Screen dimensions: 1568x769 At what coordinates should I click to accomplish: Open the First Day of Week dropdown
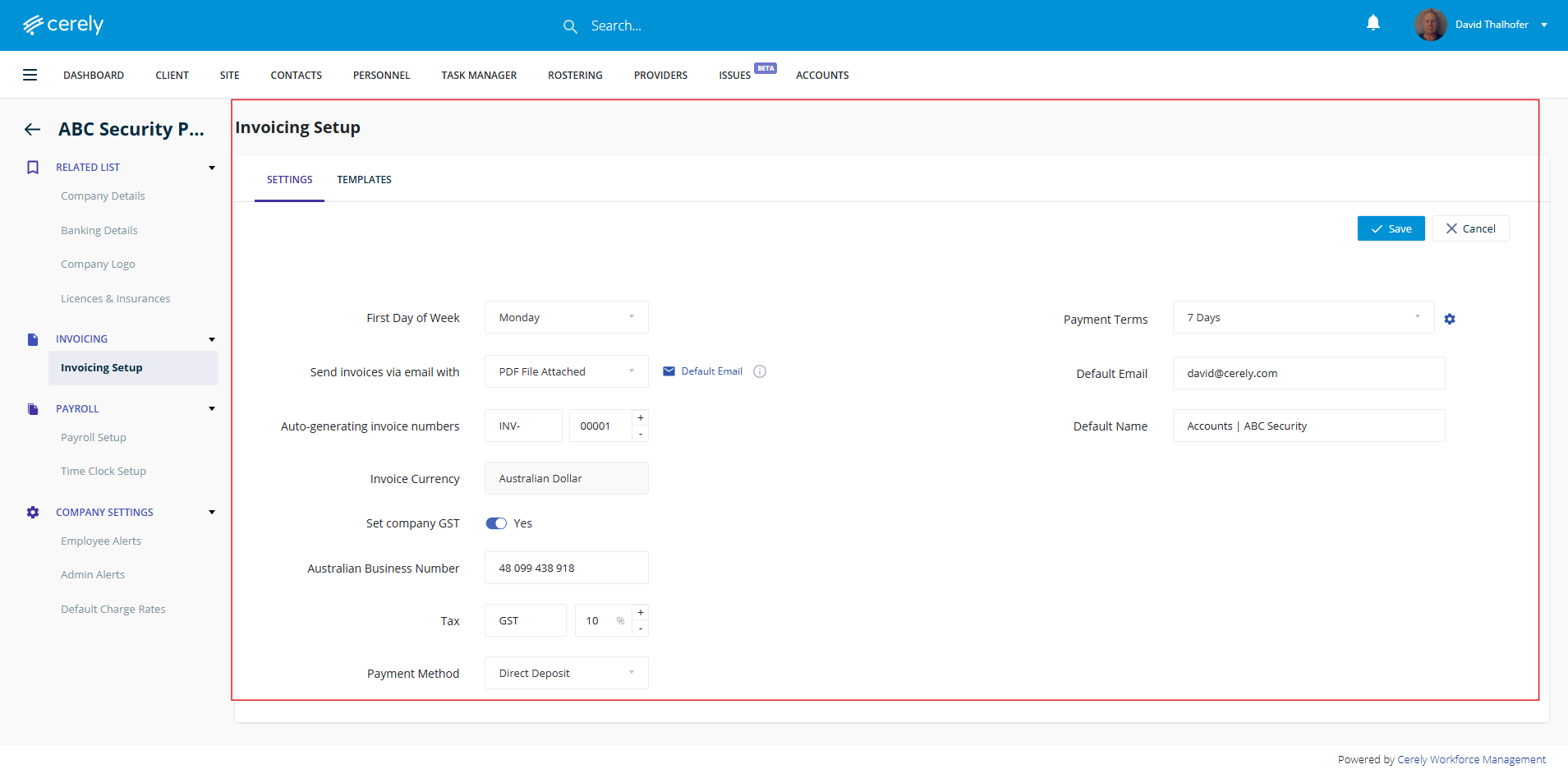[566, 317]
